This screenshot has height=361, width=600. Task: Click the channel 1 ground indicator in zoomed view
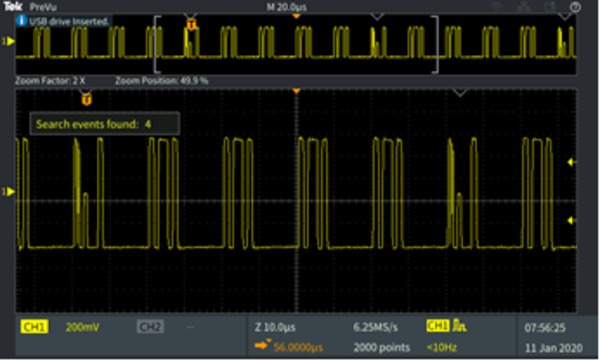[8, 191]
